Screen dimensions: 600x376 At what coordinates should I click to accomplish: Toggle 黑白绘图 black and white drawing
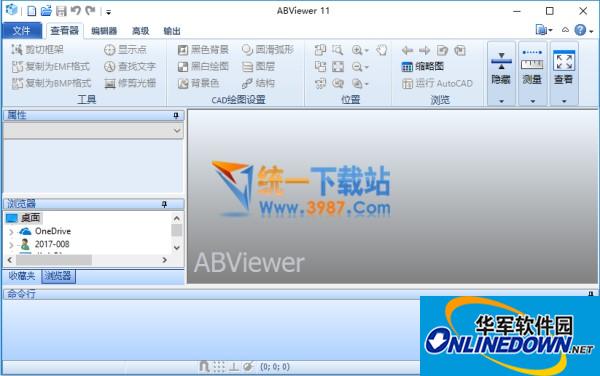pos(204,67)
